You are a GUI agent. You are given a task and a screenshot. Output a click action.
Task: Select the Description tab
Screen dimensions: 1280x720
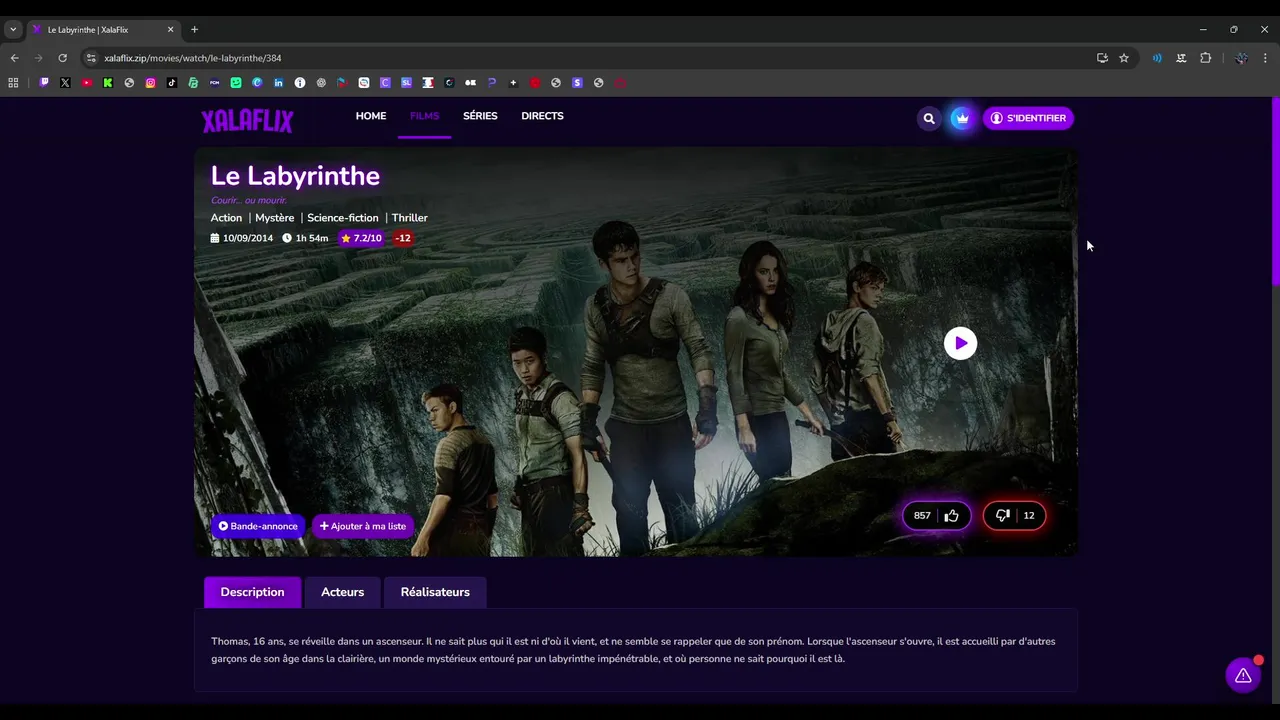[252, 592]
